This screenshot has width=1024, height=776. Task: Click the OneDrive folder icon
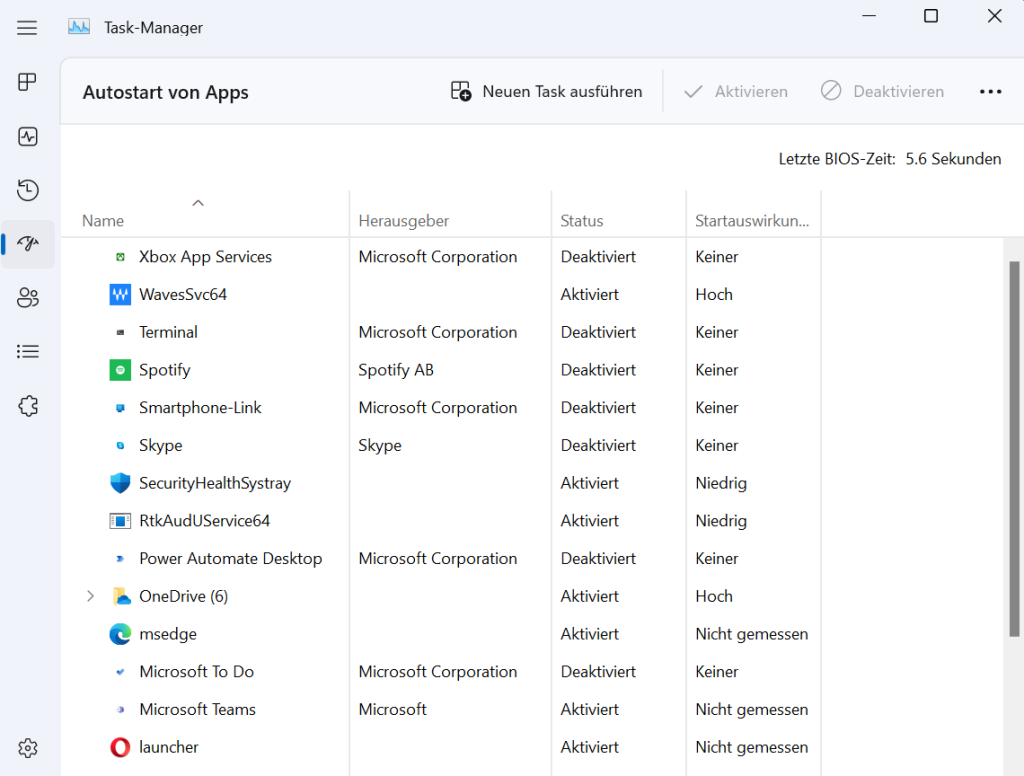point(121,596)
